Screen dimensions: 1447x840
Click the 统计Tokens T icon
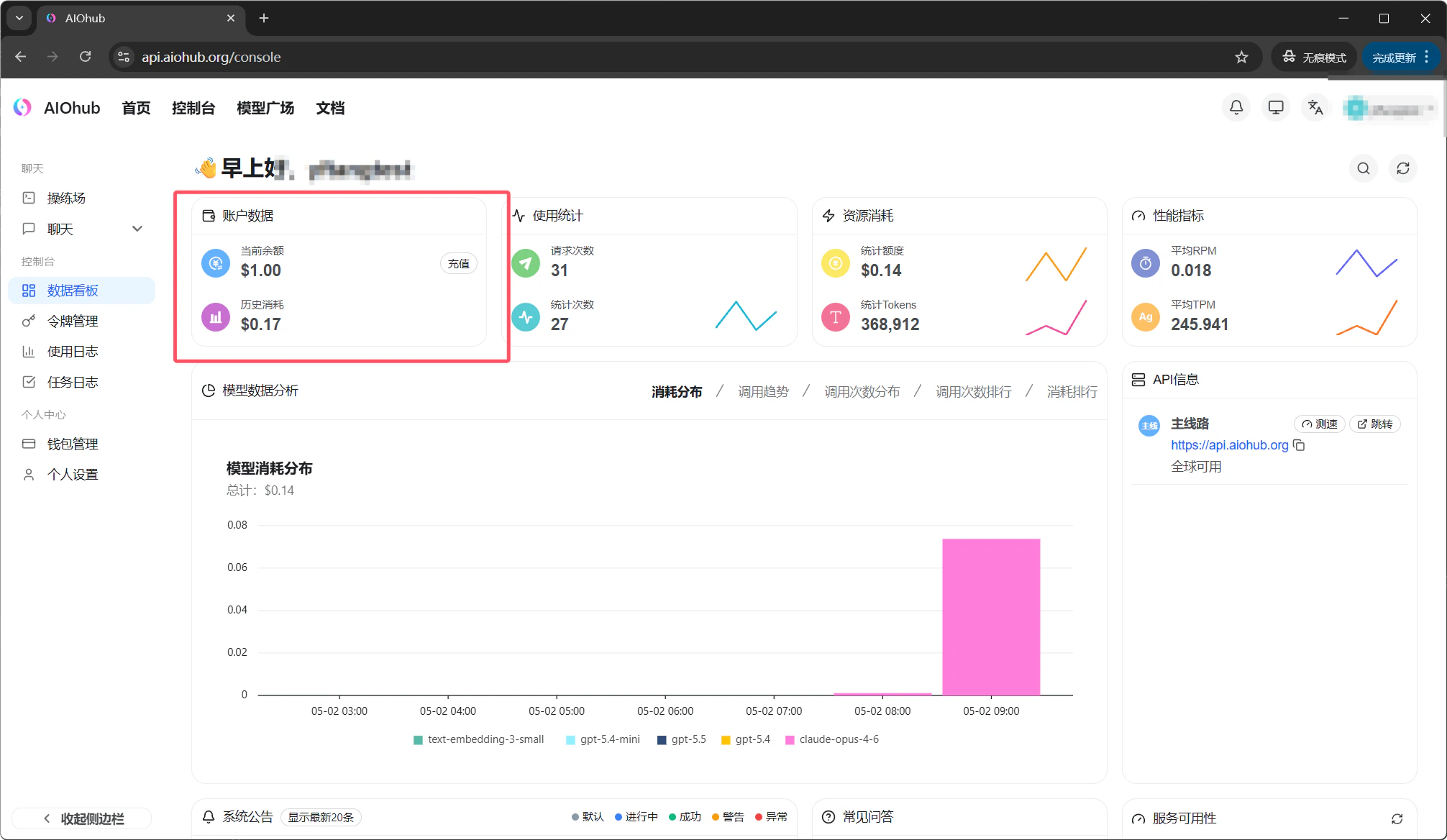point(836,317)
